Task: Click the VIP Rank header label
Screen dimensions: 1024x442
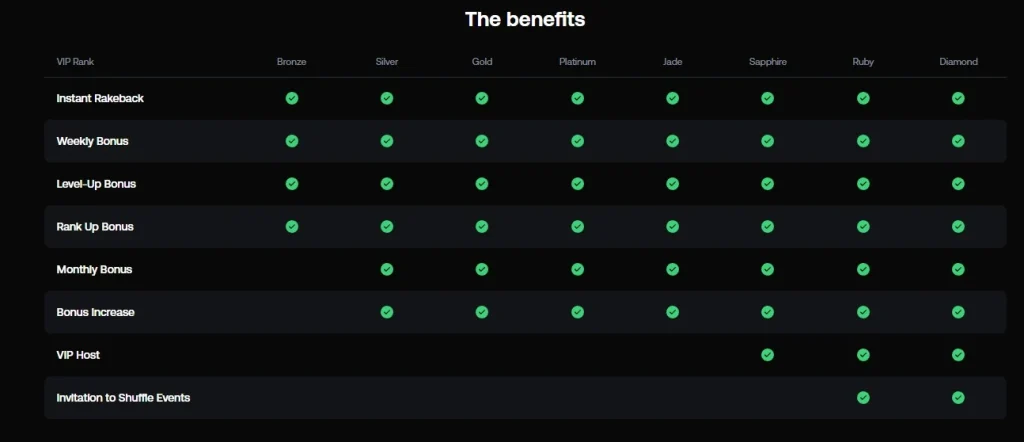Action: 75,62
